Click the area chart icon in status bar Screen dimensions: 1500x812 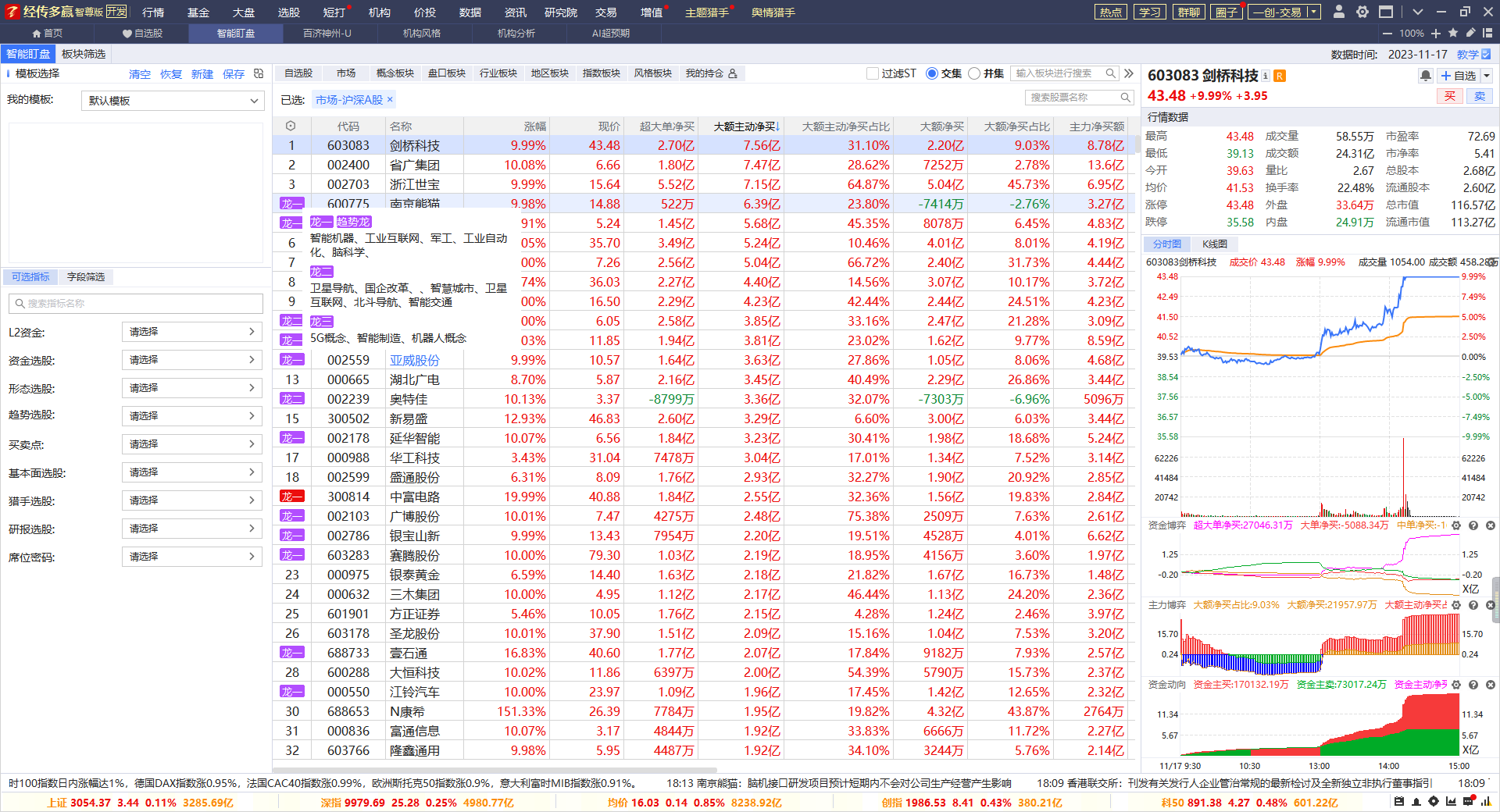click(1451, 801)
